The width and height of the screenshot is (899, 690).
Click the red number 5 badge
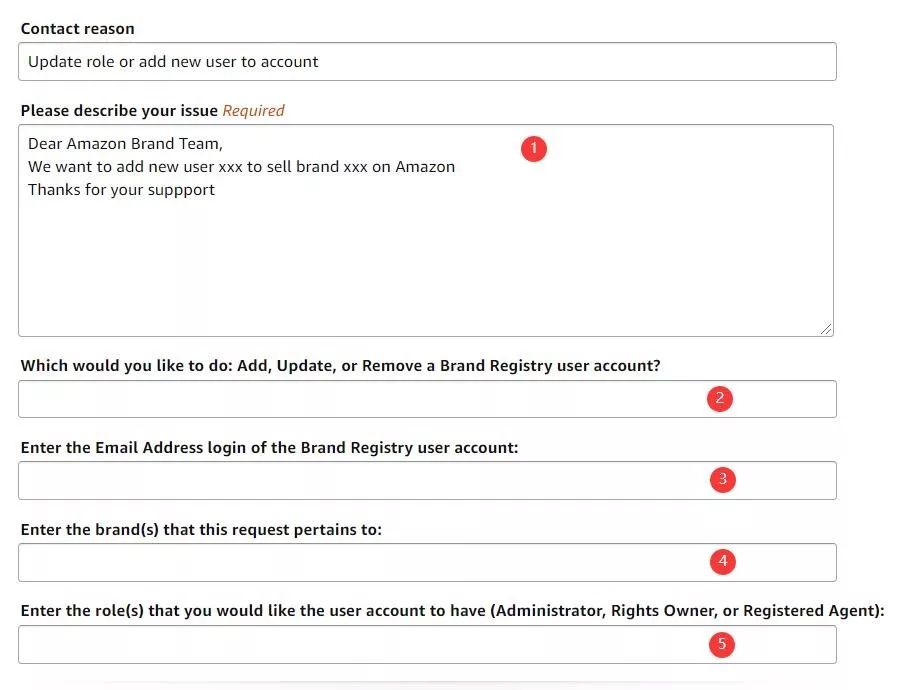click(x=722, y=644)
